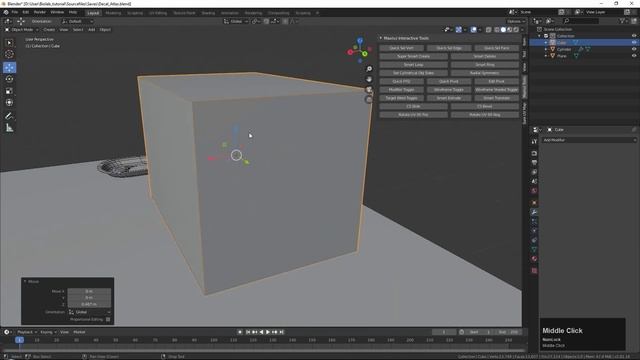The height and width of the screenshot is (360, 640).
Task: Open the Object properties tab icon
Action: pos(534,203)
